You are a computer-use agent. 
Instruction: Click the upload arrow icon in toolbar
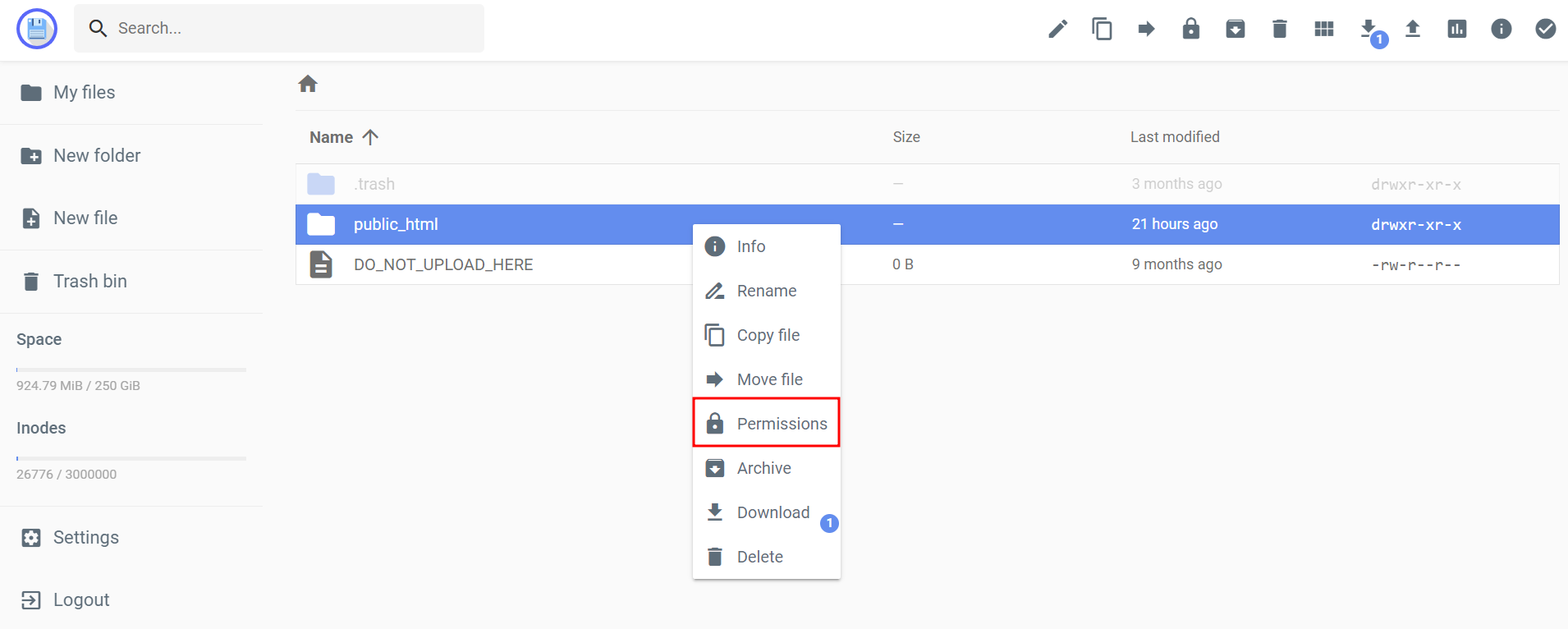(x=1412, y=30)
